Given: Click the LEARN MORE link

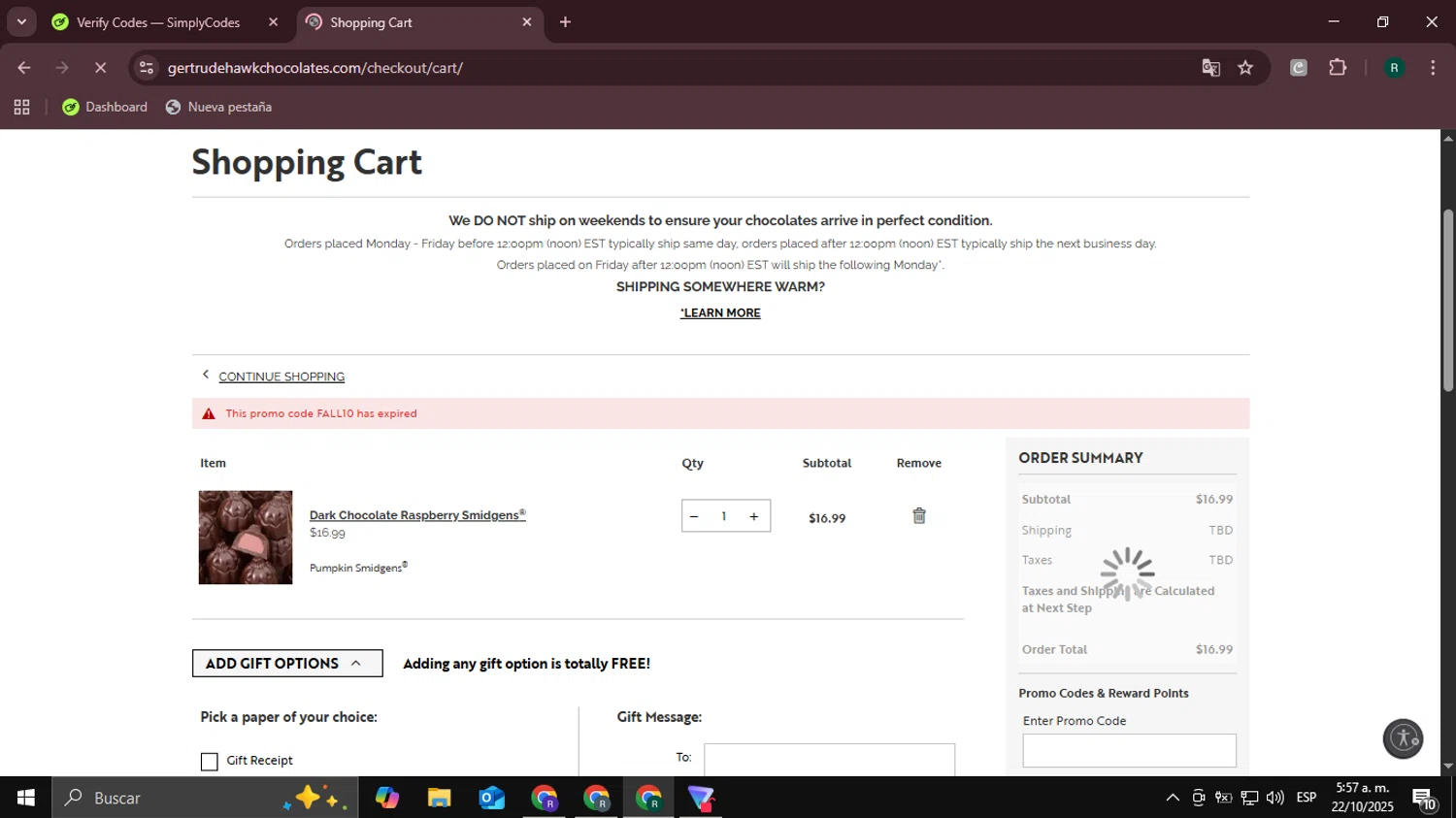Looking at the screenshot, I should tap(720, 312).
